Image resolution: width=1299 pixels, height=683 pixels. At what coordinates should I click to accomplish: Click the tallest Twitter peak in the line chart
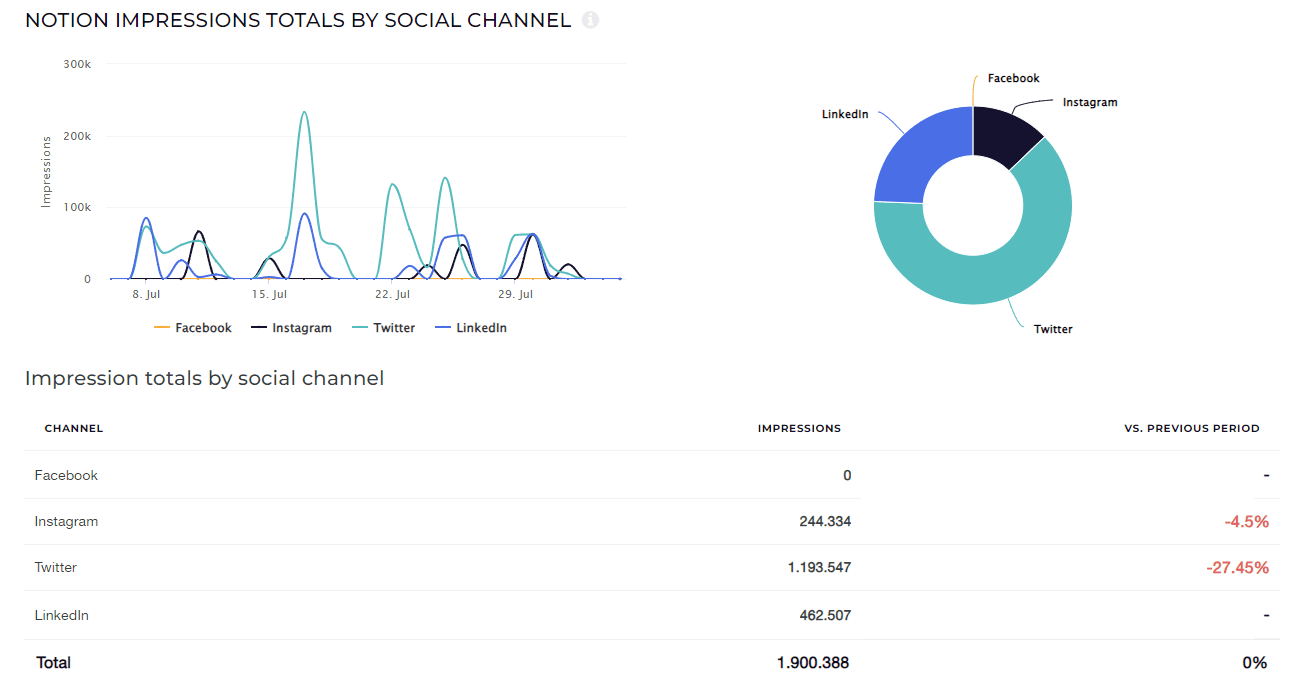(304, 113)
